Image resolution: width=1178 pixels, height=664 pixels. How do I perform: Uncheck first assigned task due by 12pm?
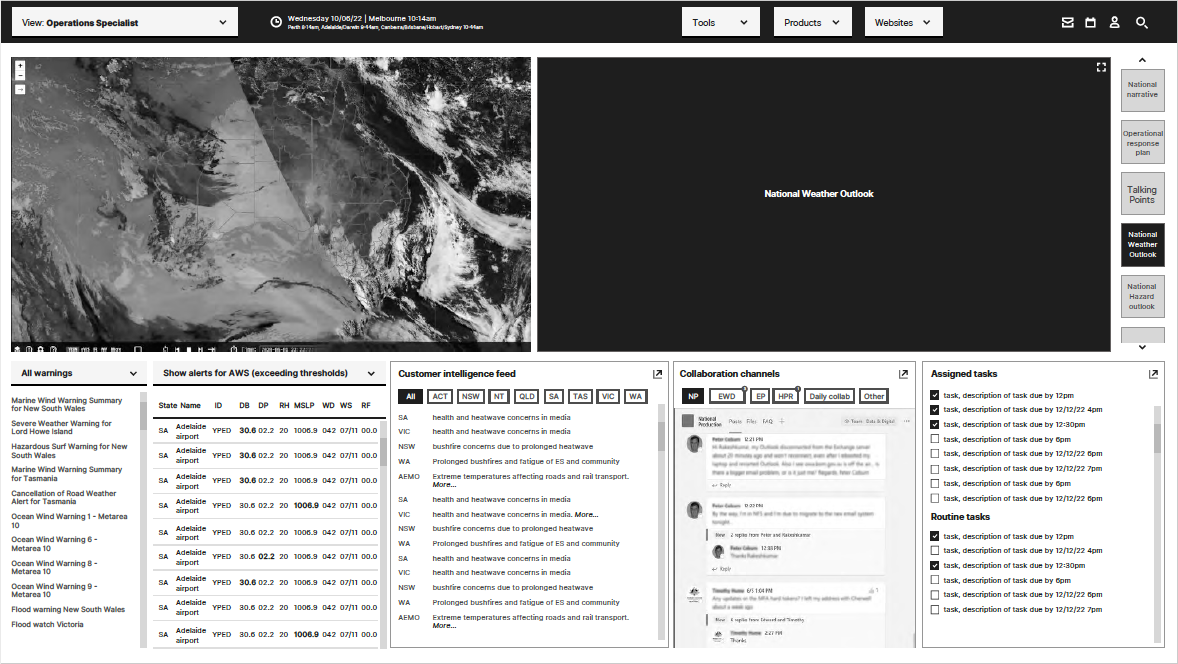point(935,395)
